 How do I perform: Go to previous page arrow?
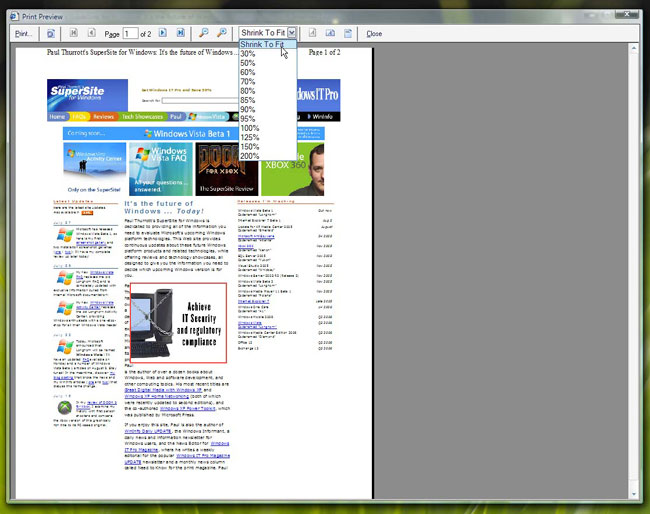(93, 33)
